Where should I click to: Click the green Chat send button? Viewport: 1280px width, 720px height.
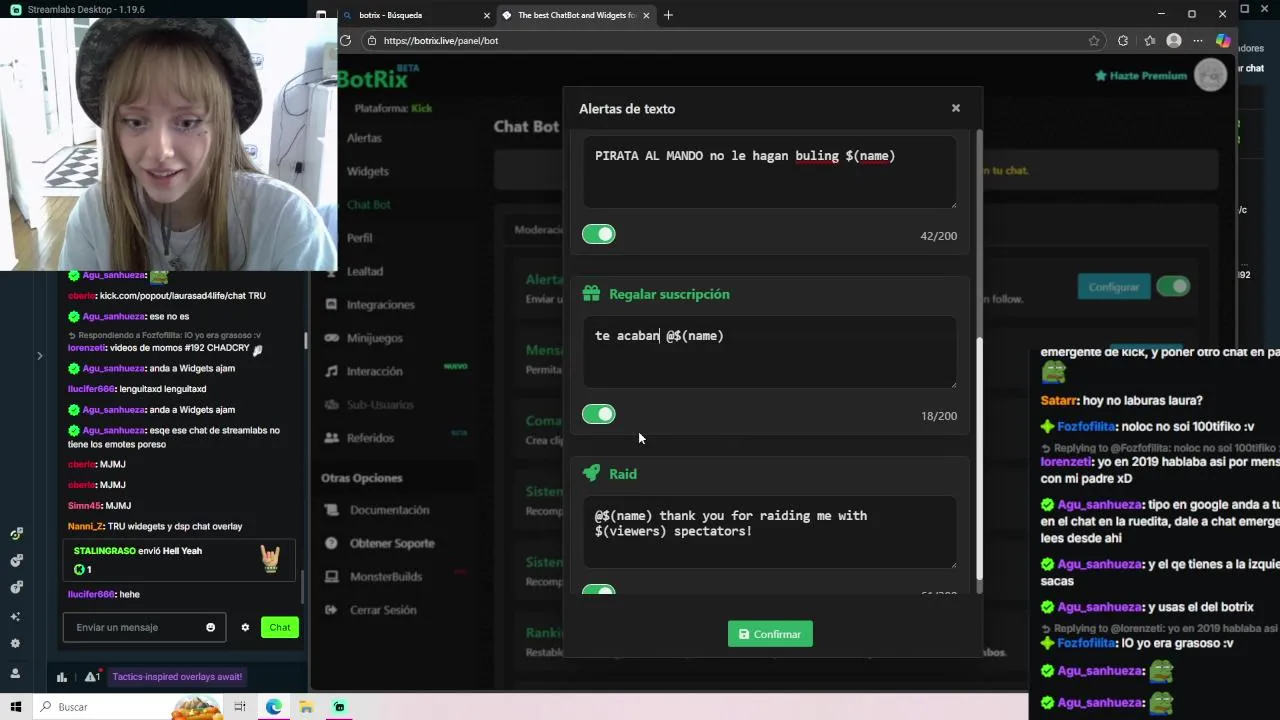(x=279, y=627)
